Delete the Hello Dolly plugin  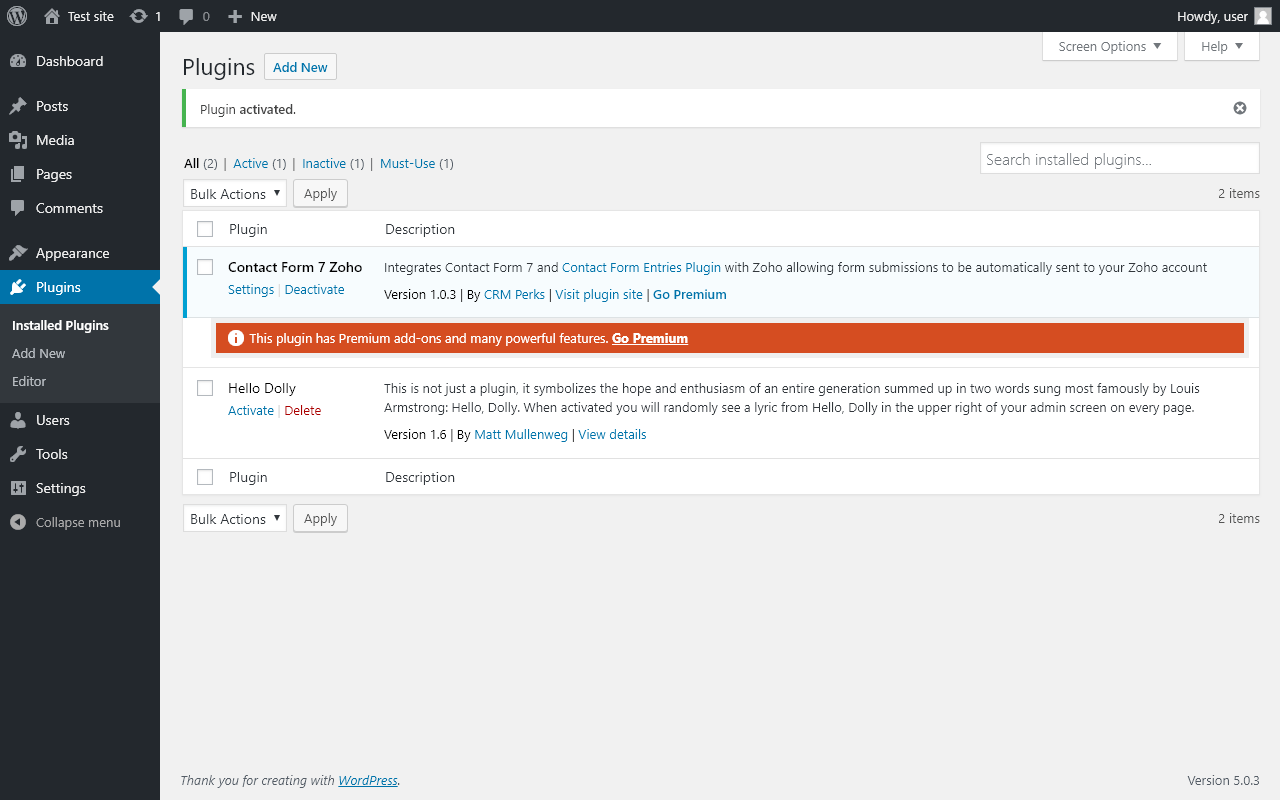302,410
